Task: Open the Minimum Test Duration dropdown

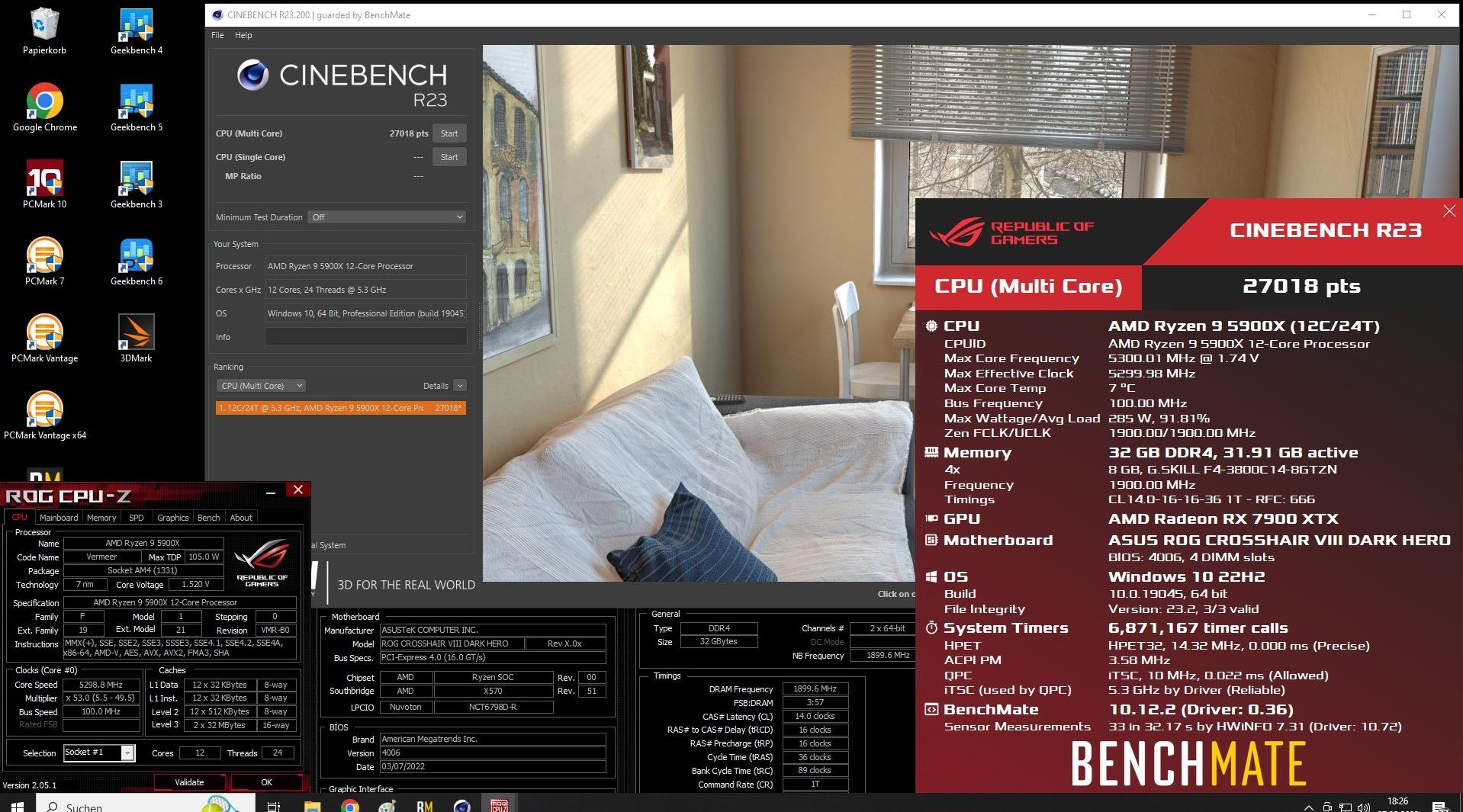Action: [387, 217]
